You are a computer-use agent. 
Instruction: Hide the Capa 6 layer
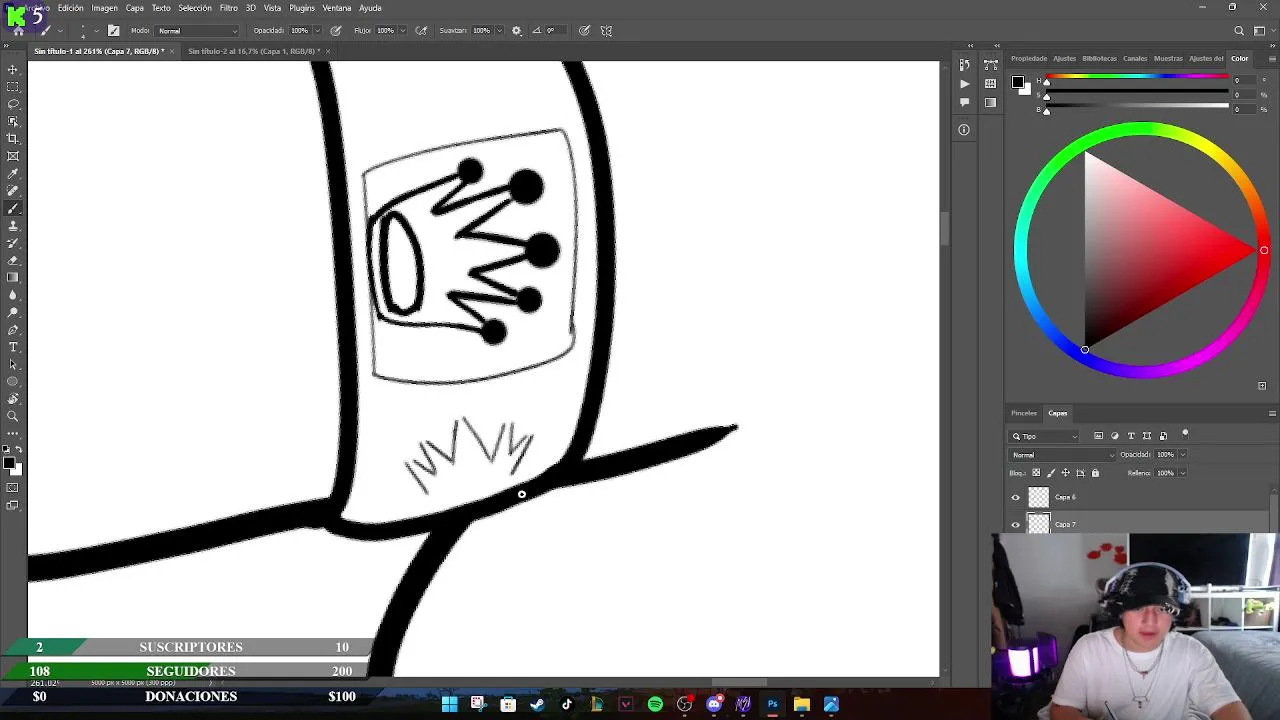[1016, 497]
